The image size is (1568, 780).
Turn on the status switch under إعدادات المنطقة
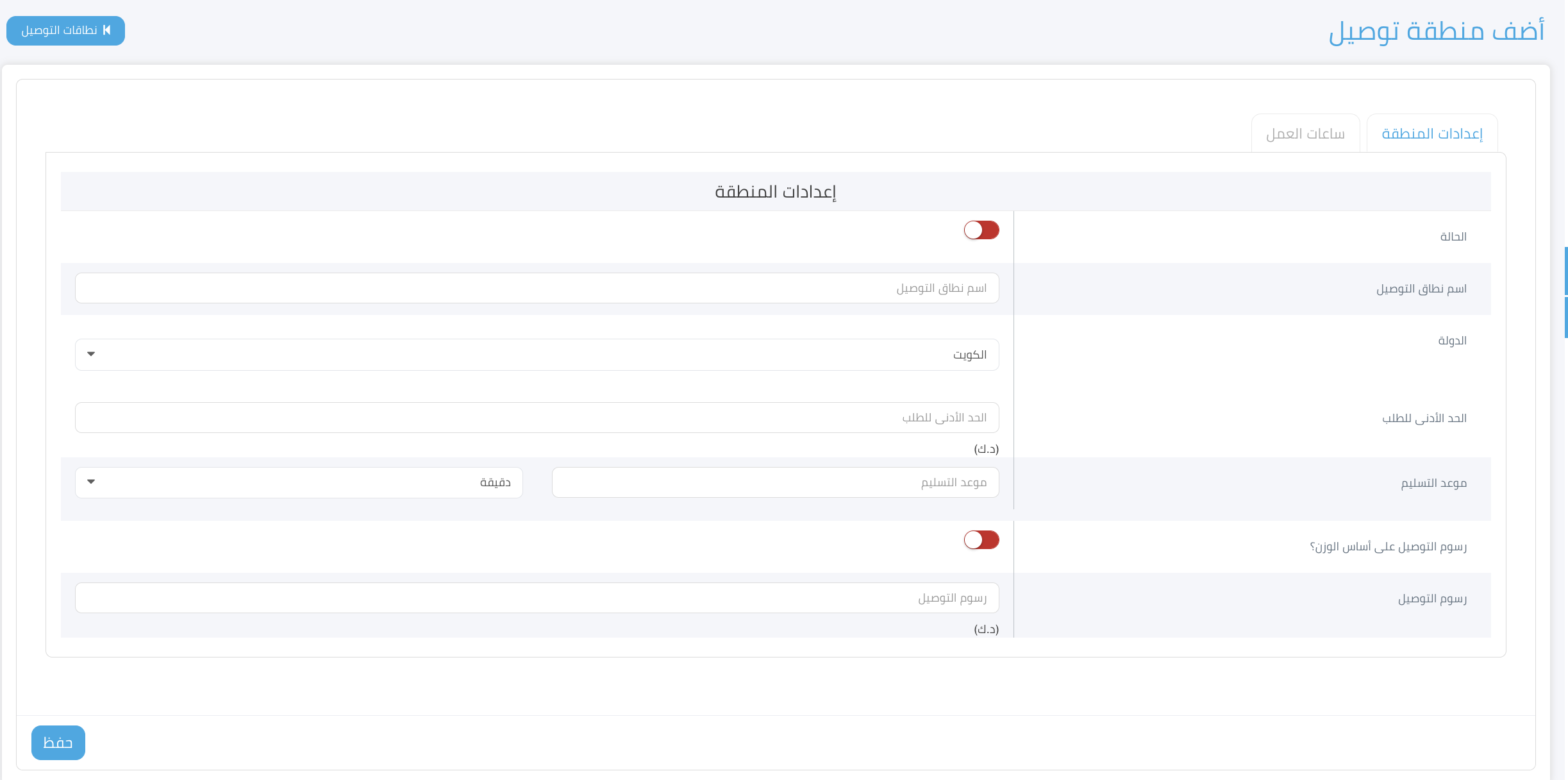pos(981,230)
